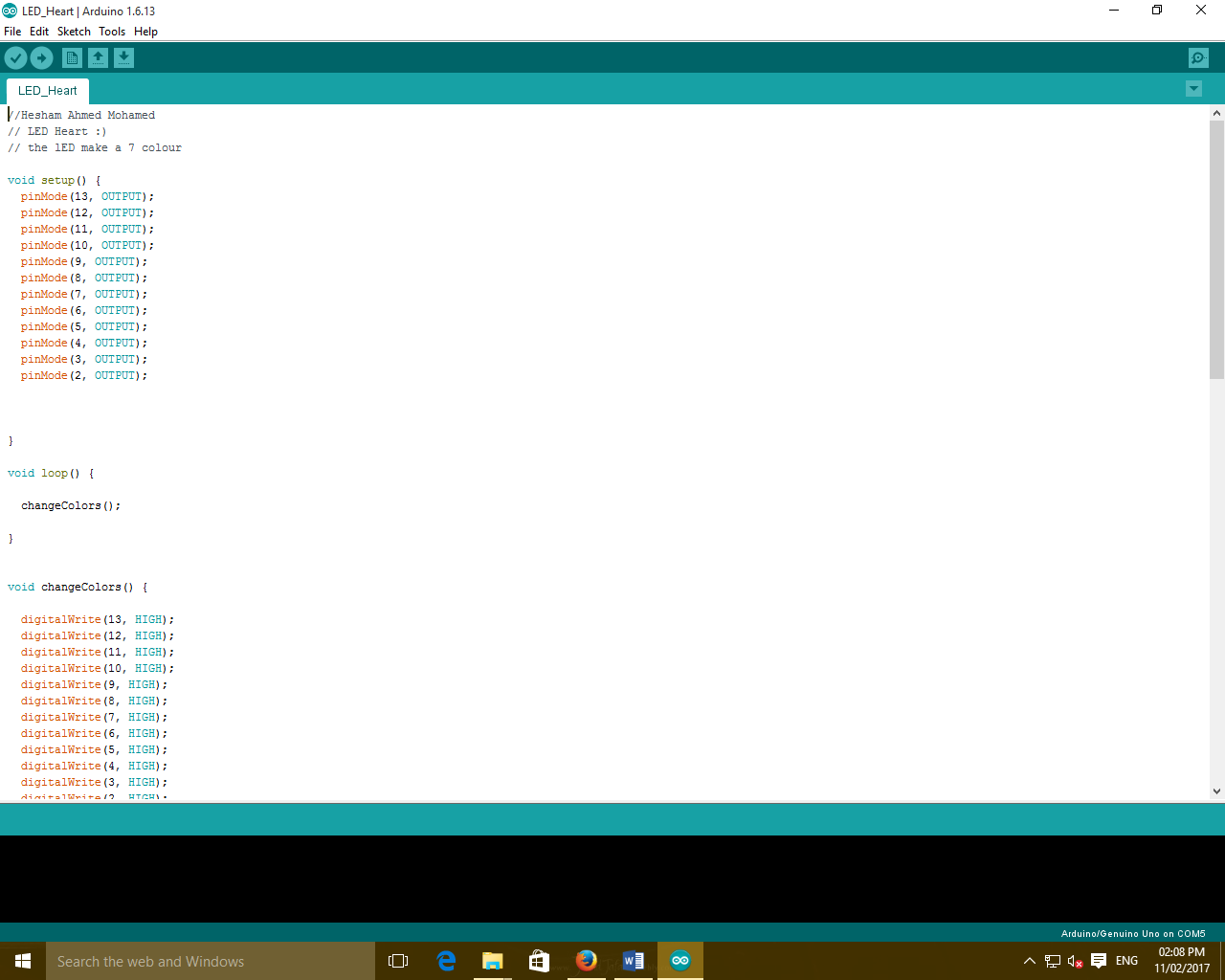Open the Serial Monitor
Screen dimensions: 1225x980
point(1198,58)
